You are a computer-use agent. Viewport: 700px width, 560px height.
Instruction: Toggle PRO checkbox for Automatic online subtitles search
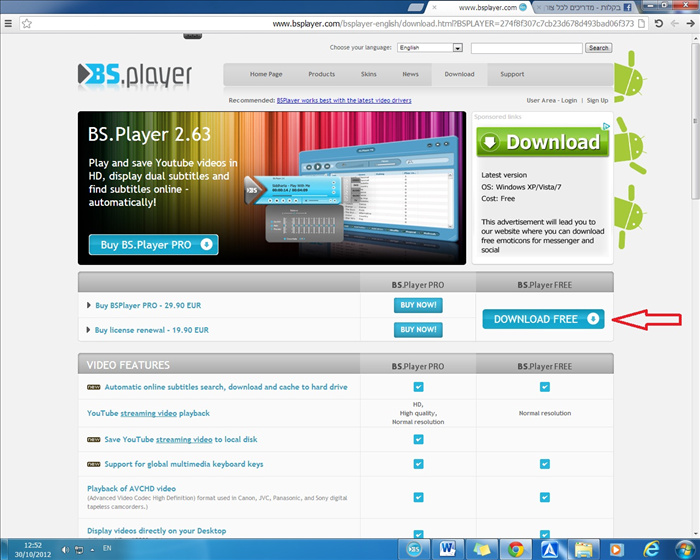point(418,387)
